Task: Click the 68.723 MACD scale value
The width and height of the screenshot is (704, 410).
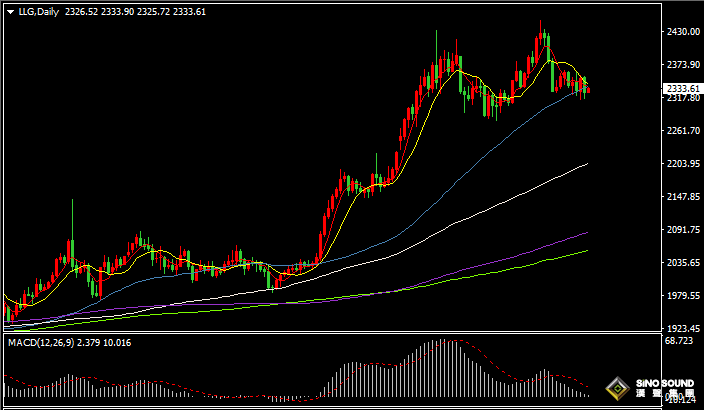Action: click(680, 342)
